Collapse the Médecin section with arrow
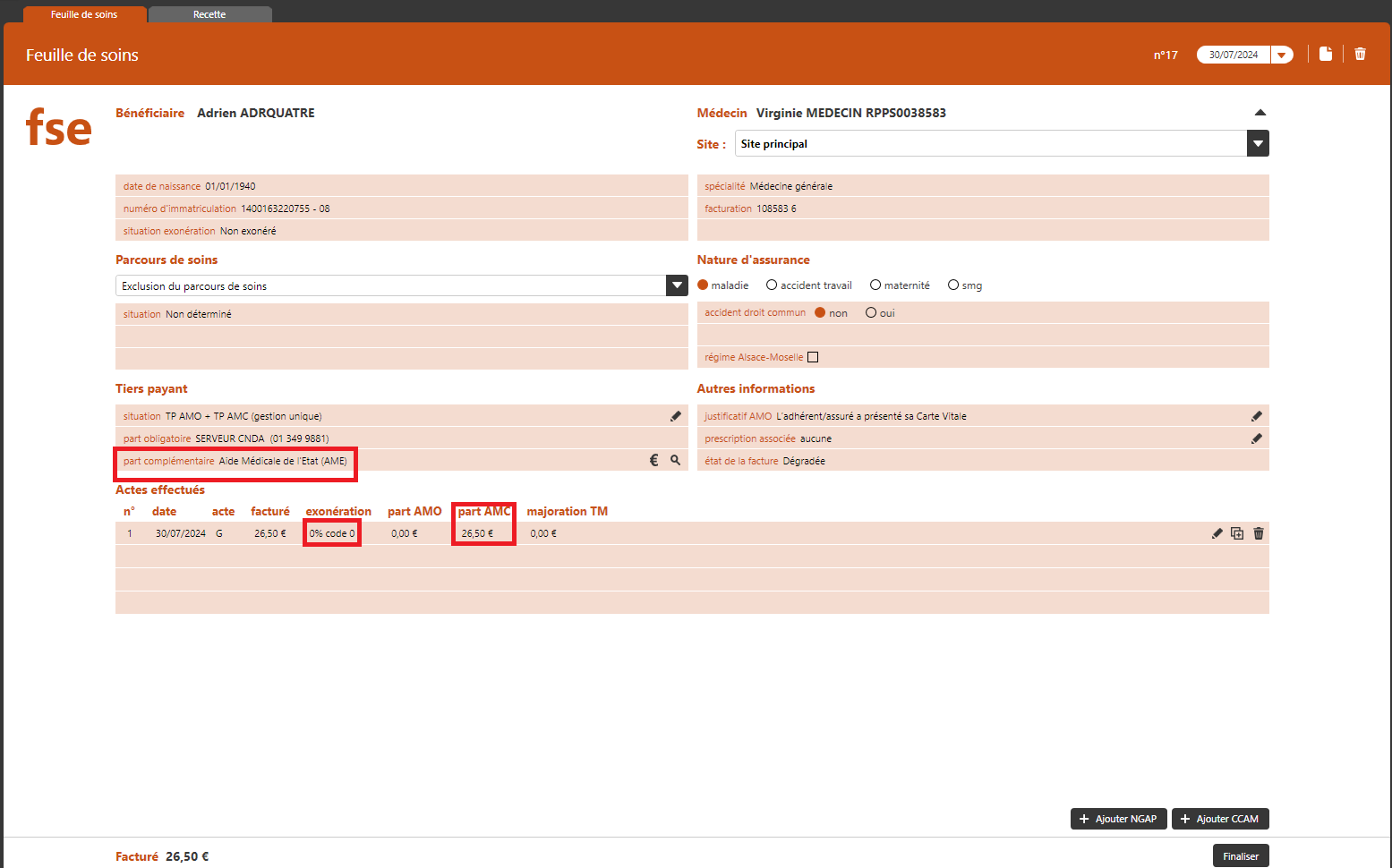This screenshot has width=1392, height=868. click(1260, 113)
